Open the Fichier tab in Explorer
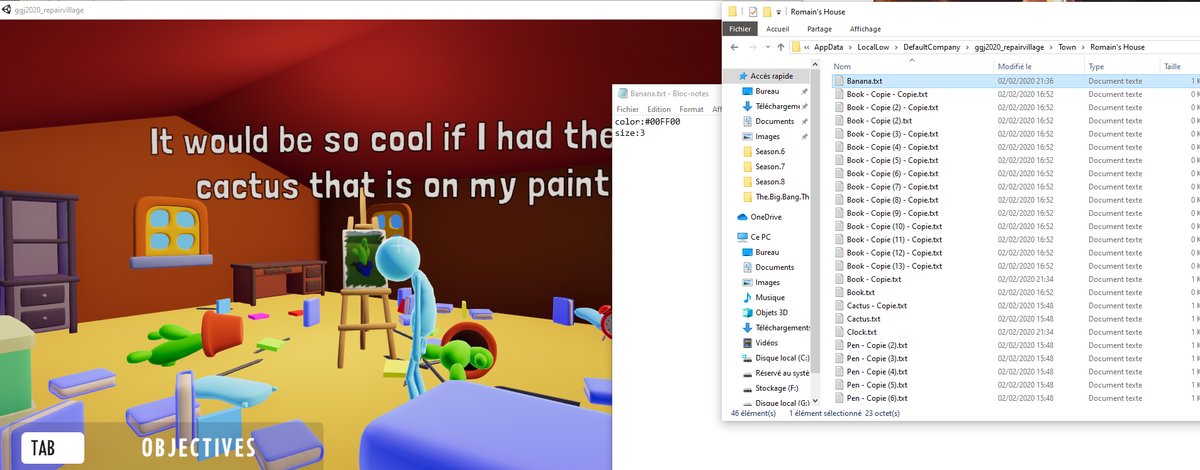Screen dimensions: 1200x470 pyautogui.click(x=740, y=29)
